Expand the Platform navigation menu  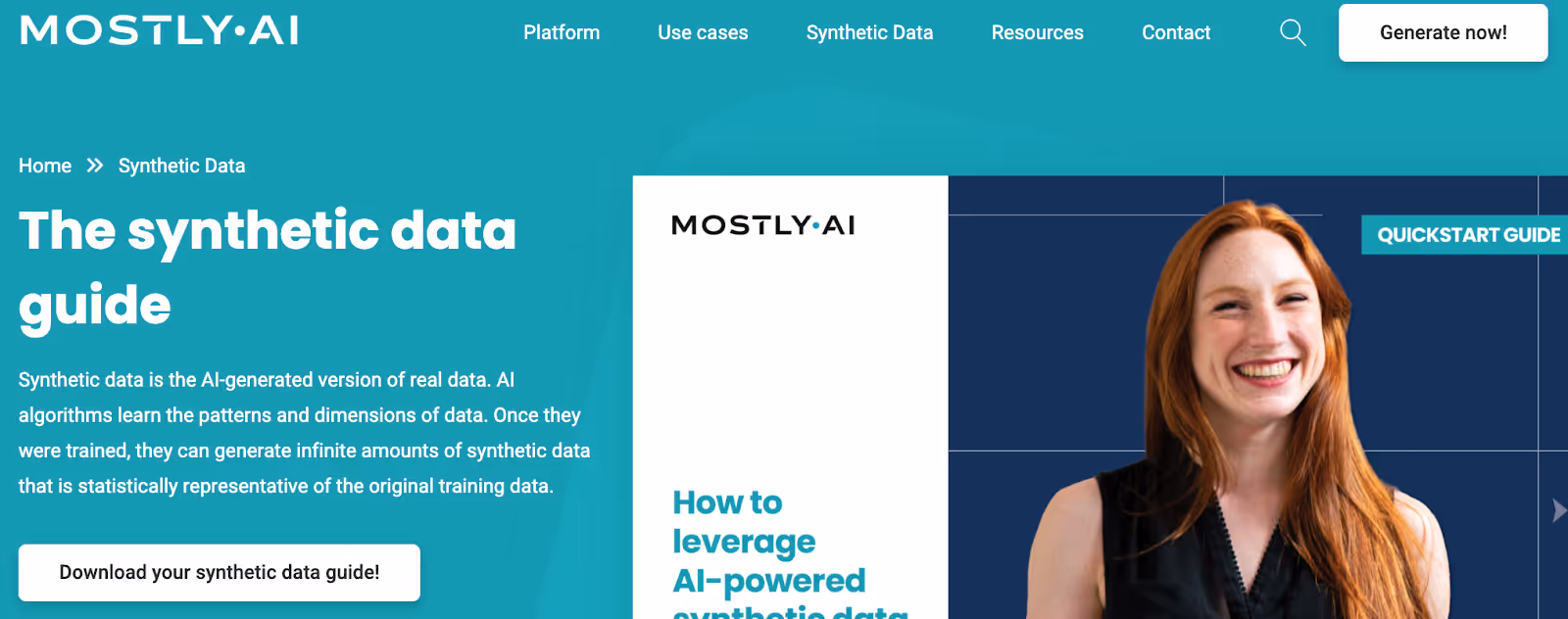coord(562,32)
